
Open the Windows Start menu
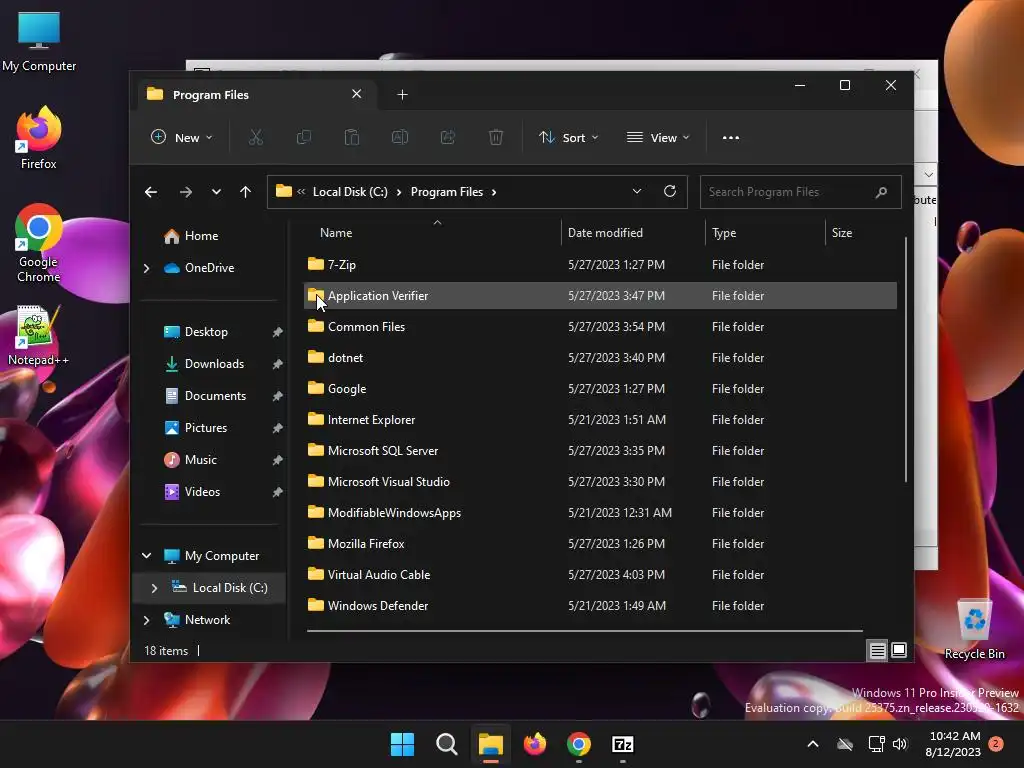[x=402, y=744]
